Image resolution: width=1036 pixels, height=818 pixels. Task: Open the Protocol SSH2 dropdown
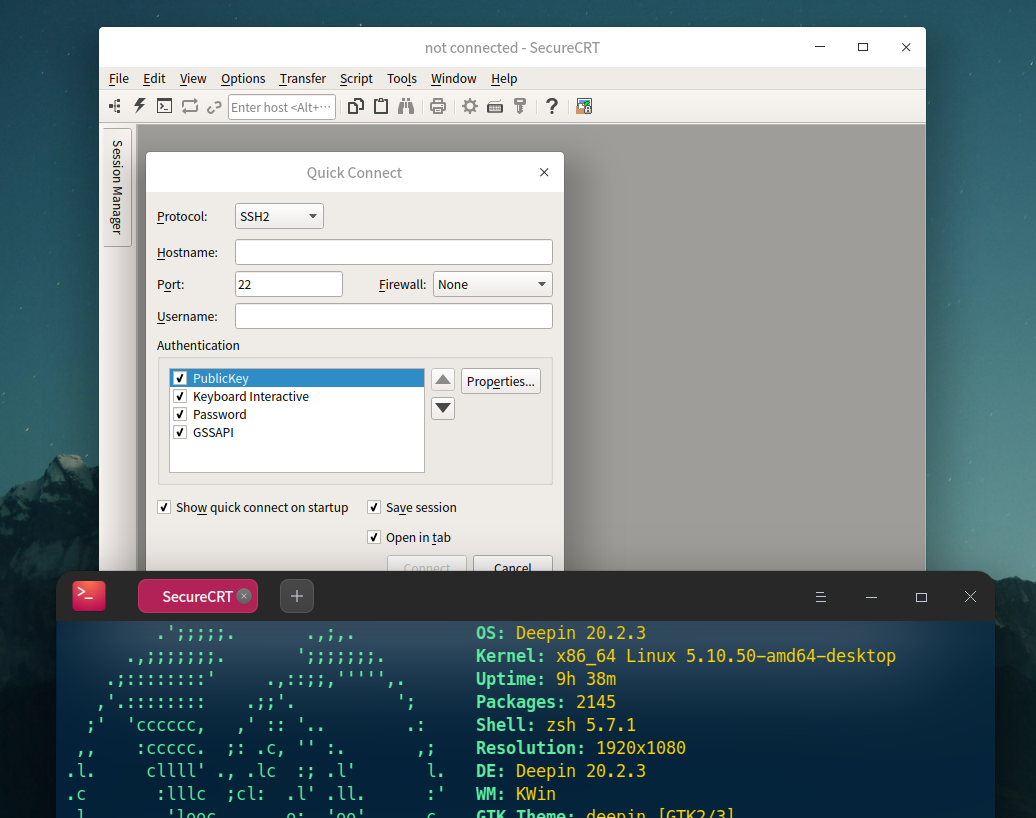click(279, 216)
